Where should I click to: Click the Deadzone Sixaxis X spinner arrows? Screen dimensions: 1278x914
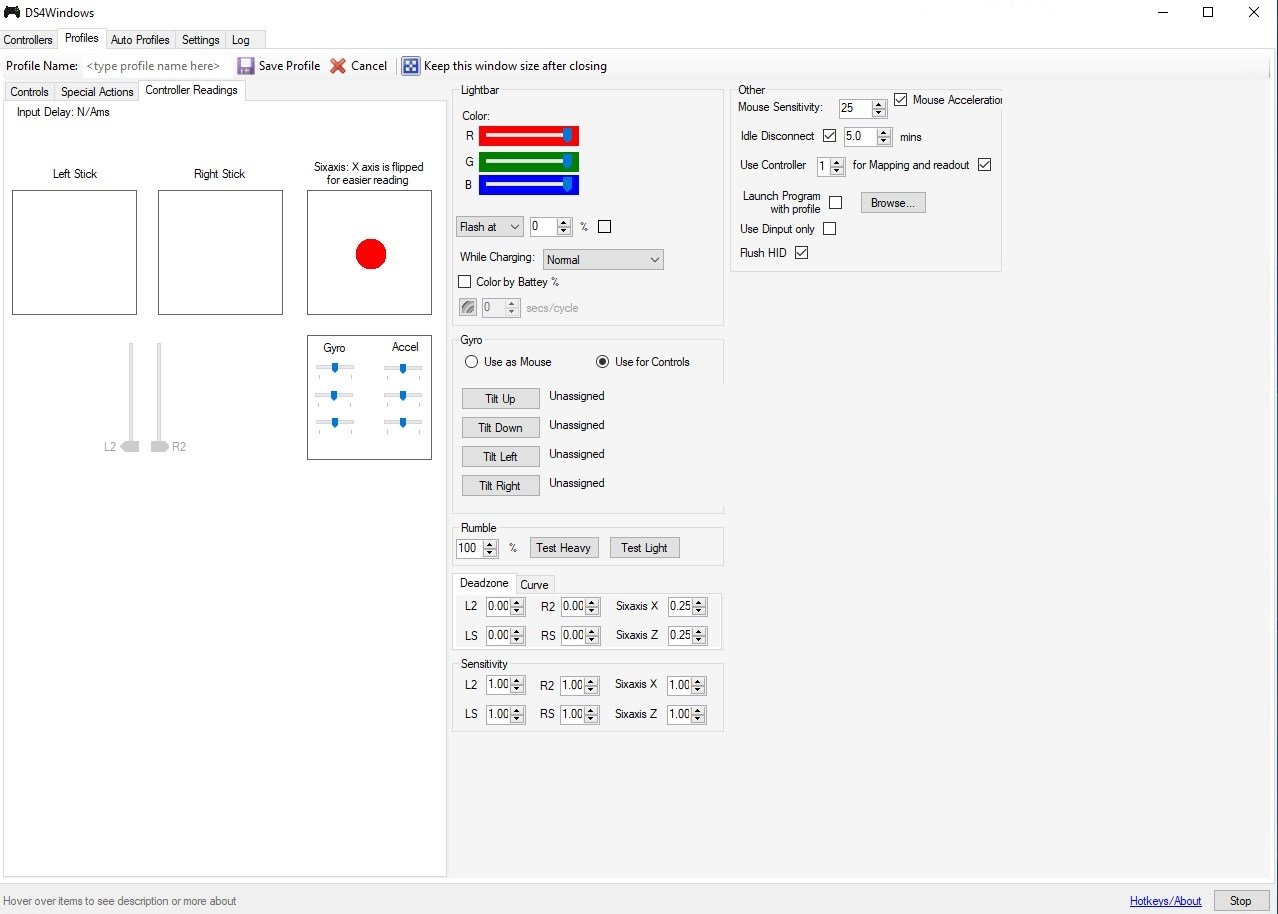[x=700, y=606]
